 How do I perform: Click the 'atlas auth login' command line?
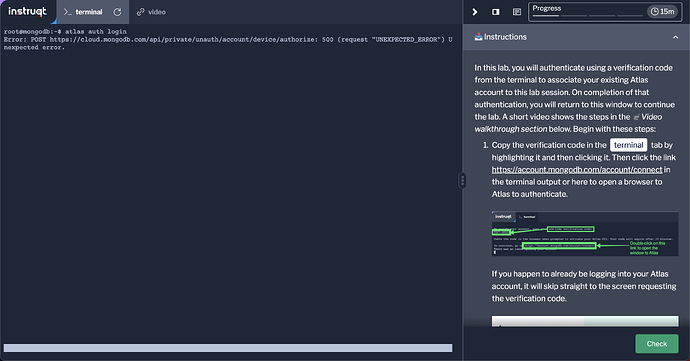tap(65, 32)
